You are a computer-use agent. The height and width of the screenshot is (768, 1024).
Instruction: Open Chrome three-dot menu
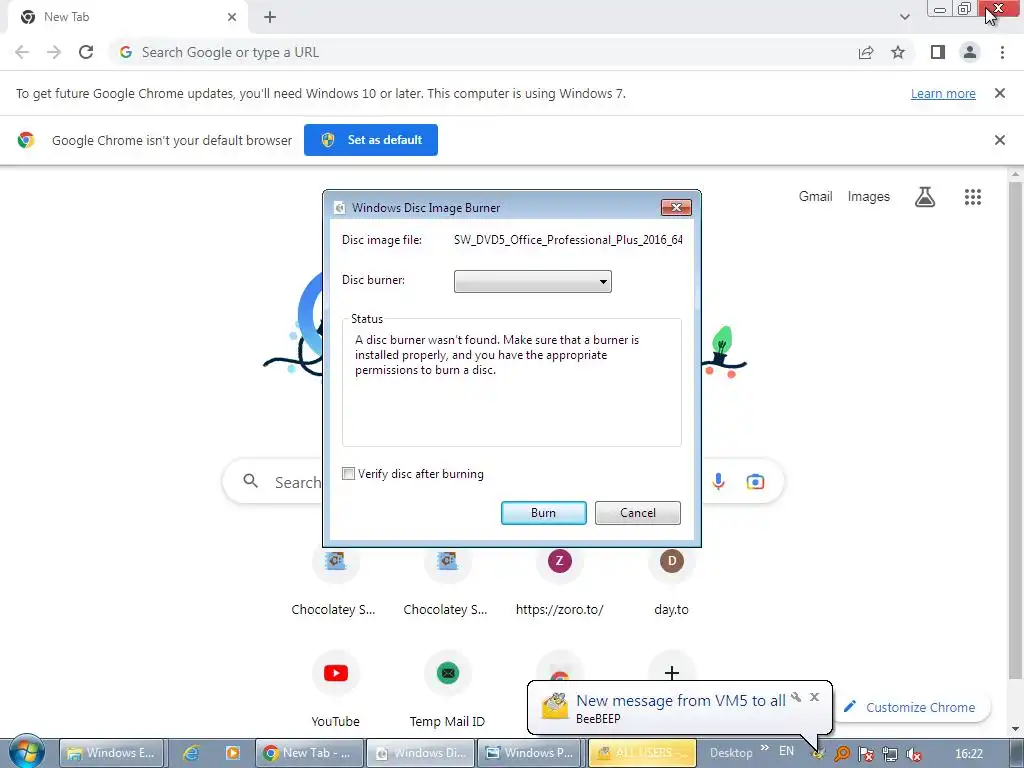[1002, 52]
